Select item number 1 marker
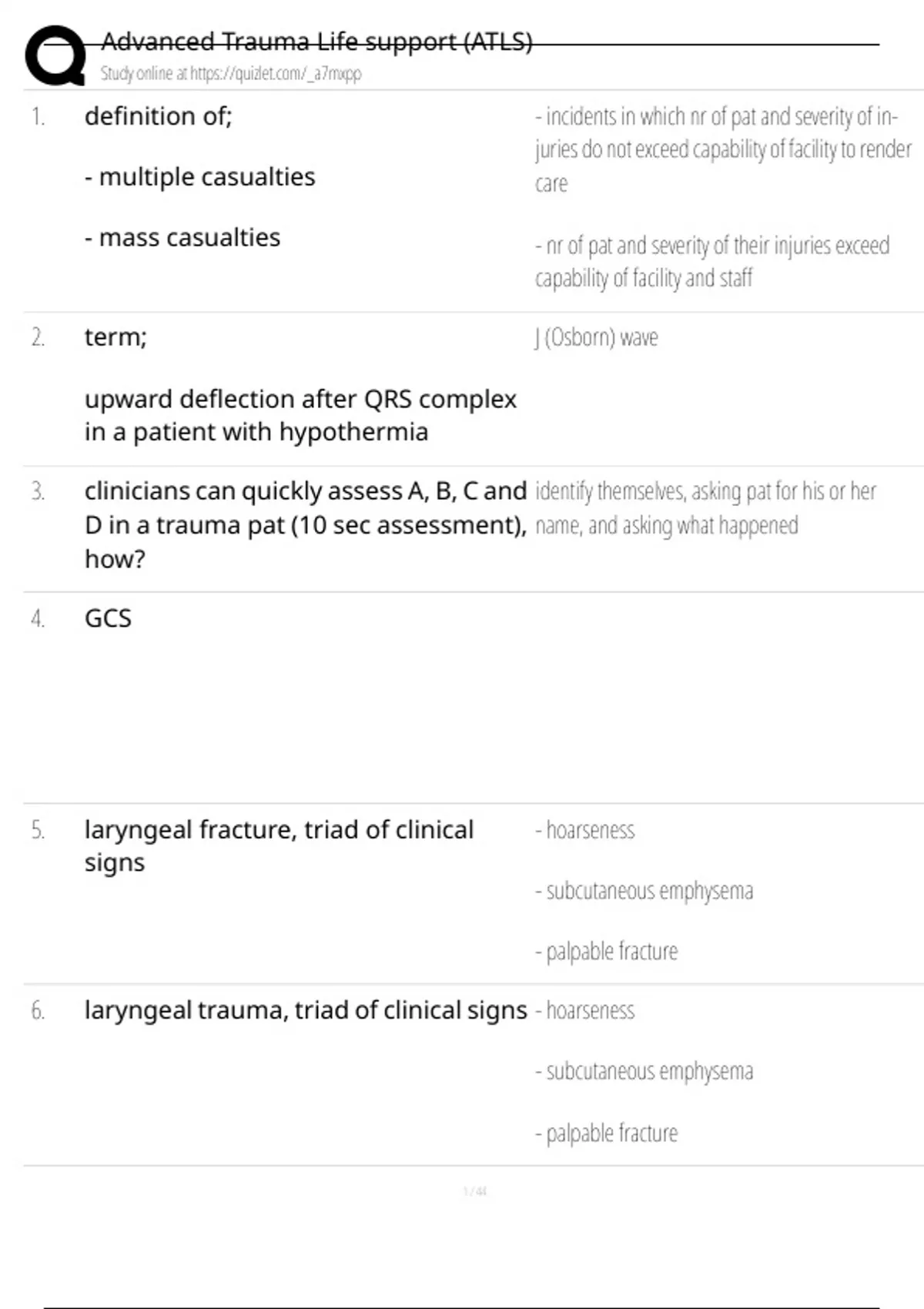The height and width of the screenshot is (1309, 924). pyautogui.click(x=38, y=117)
